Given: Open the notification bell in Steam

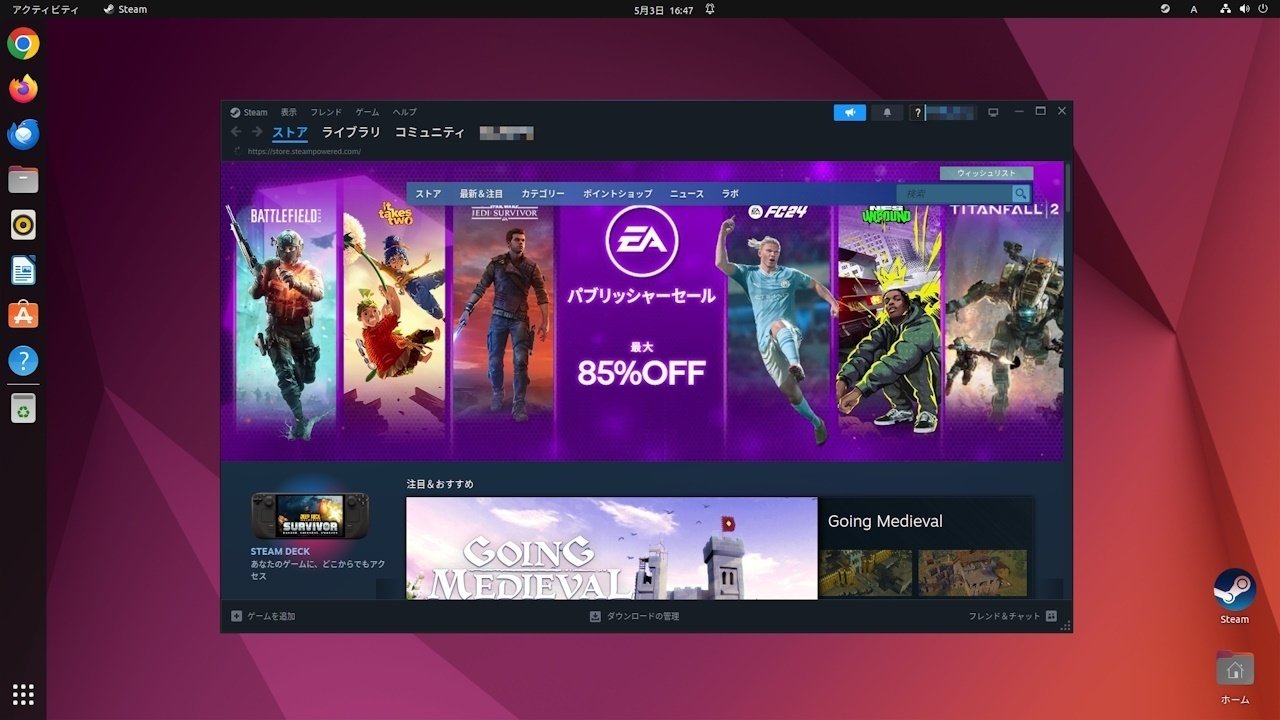Looking at the screenshot, I should pyautogui.click(x=887, y=112).
